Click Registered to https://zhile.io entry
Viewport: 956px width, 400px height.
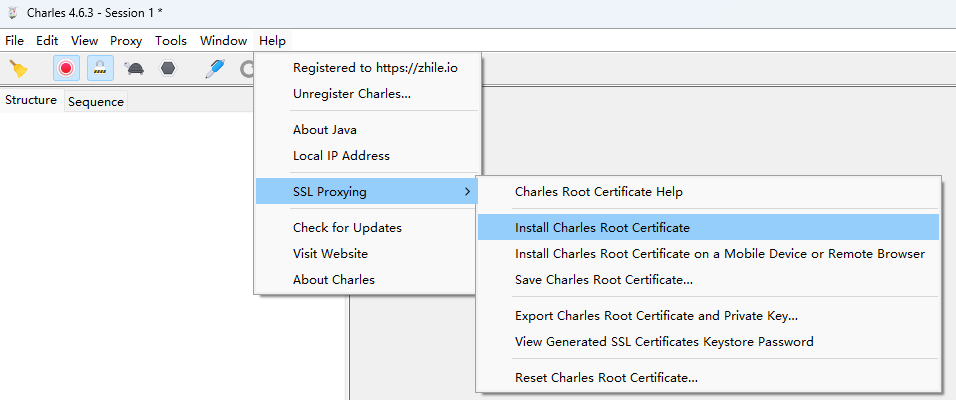tap(368, 68)
